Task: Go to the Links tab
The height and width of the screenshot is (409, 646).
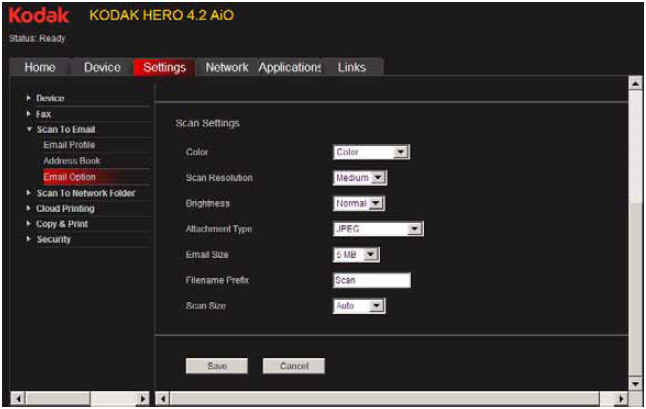Action: pyautogui.click(x=352, y=67)
